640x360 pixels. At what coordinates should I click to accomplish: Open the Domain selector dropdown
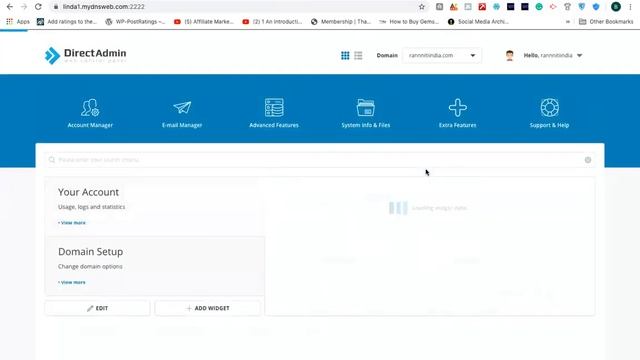[442, 56]
